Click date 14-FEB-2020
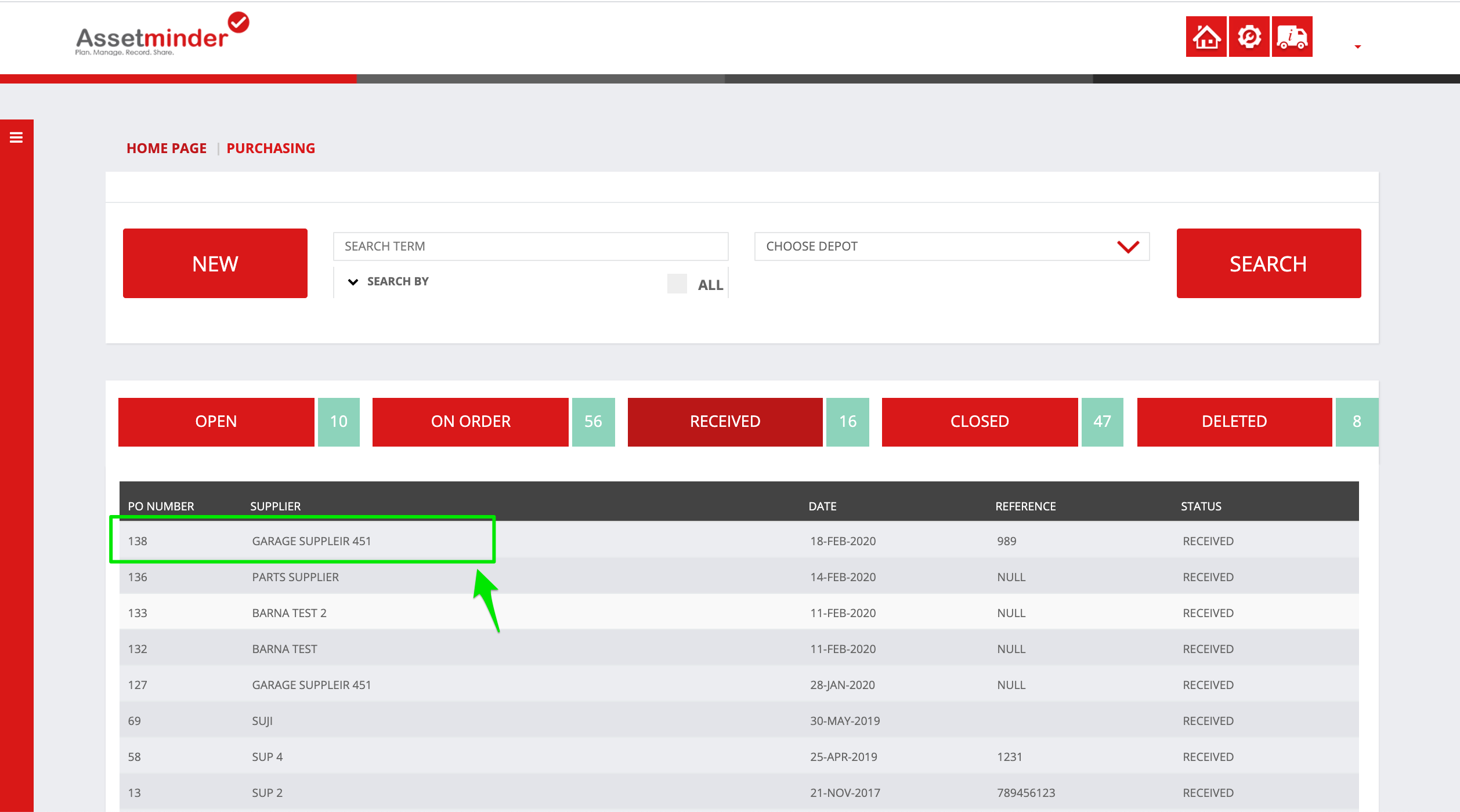This screenshot has width=1460, height=812. tap(843, 577)
